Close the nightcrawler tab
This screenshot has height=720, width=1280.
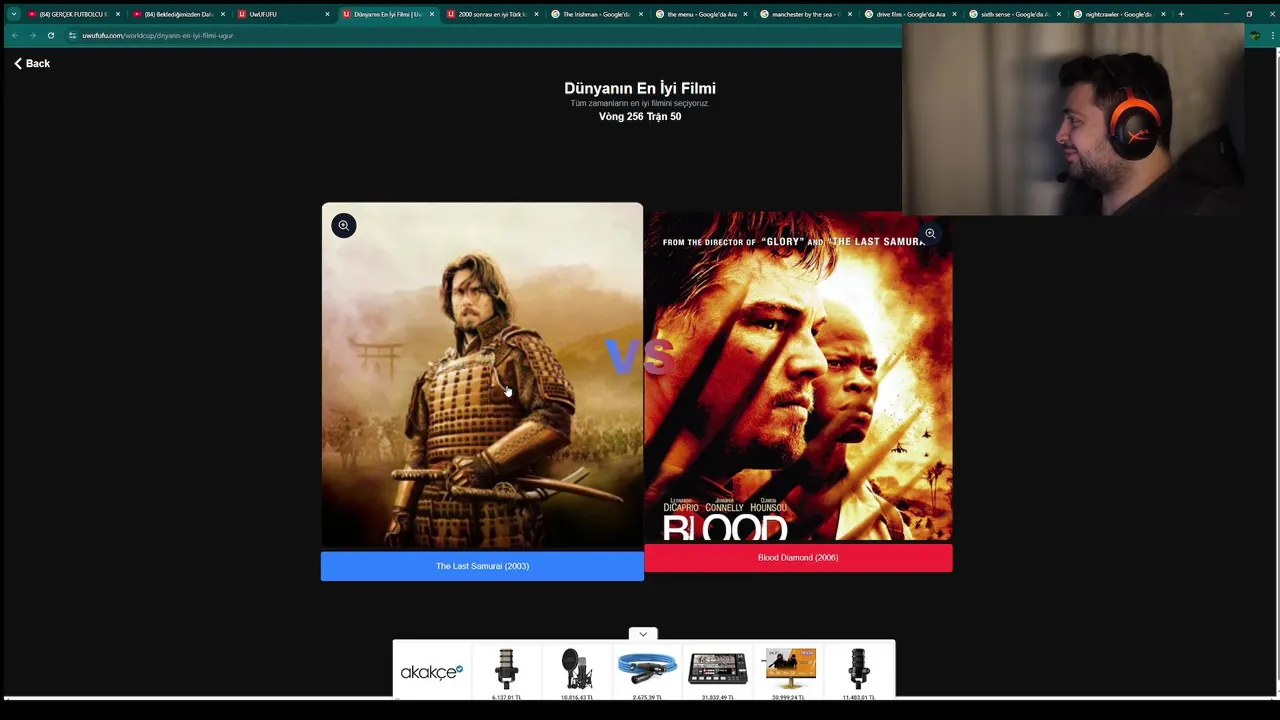[x=1163, y=14]
